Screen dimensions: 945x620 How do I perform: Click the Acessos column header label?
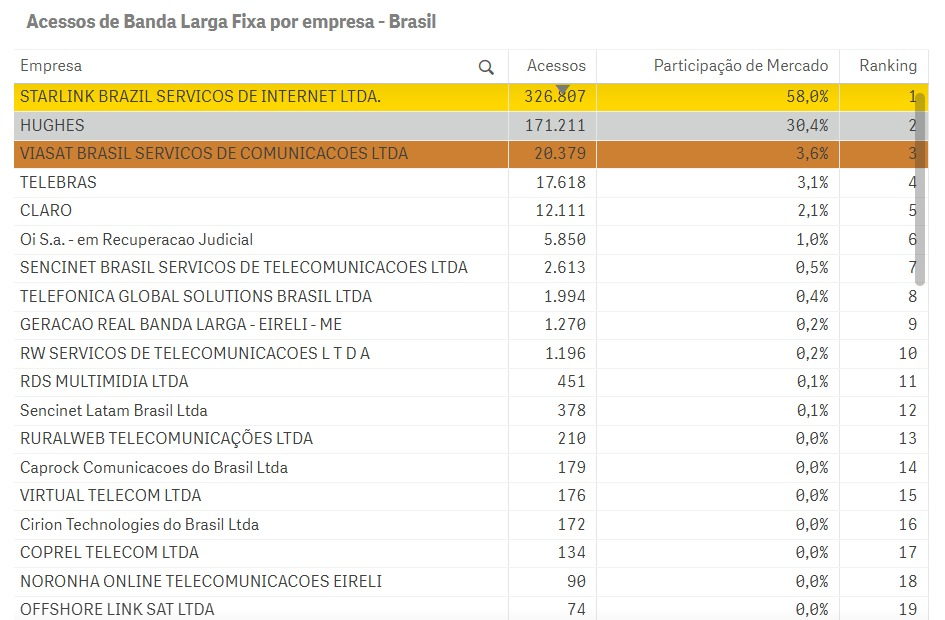pos(556,66)
